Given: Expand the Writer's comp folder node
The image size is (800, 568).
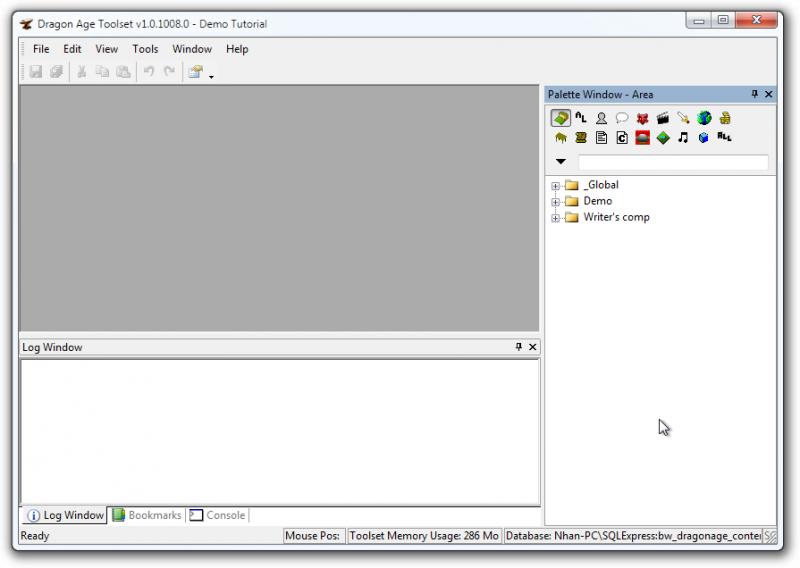Looking at the screenshot, I should [556, 218].
